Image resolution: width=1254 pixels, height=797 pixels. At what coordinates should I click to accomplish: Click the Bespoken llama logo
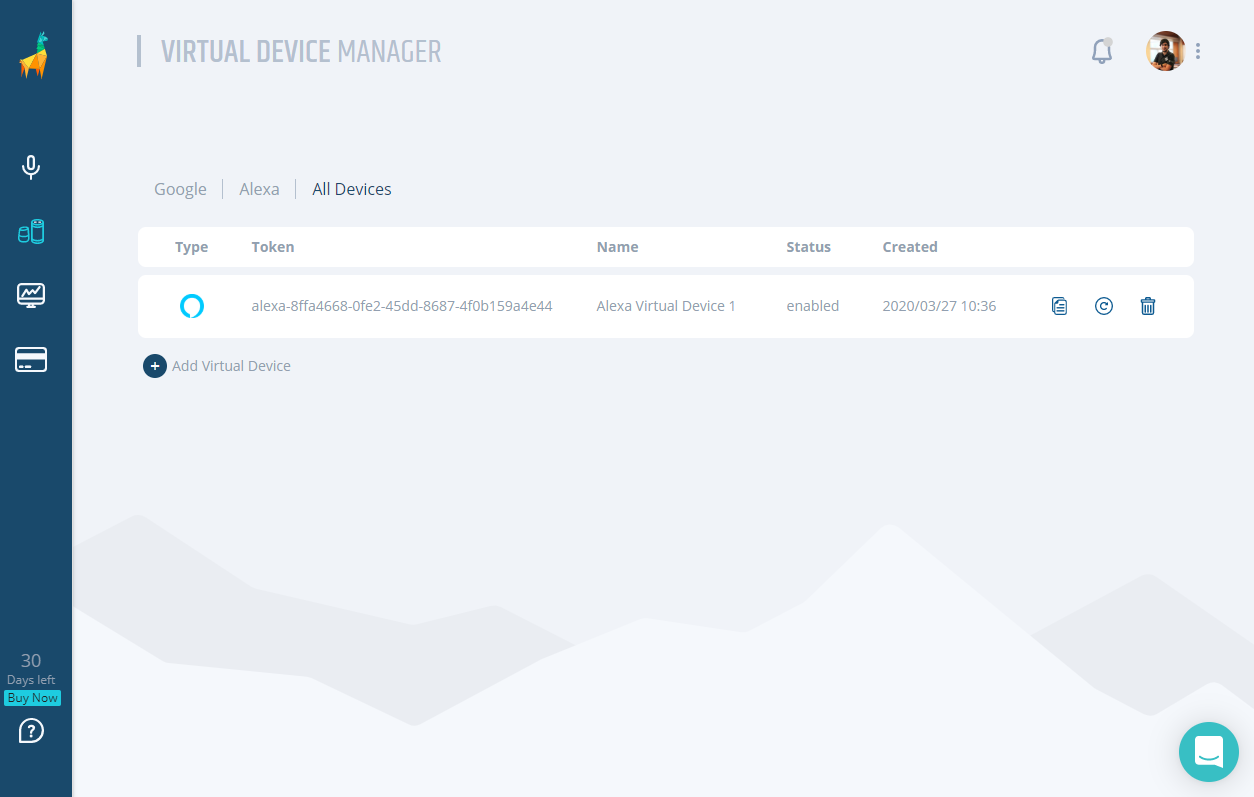(x=34, y=55)
